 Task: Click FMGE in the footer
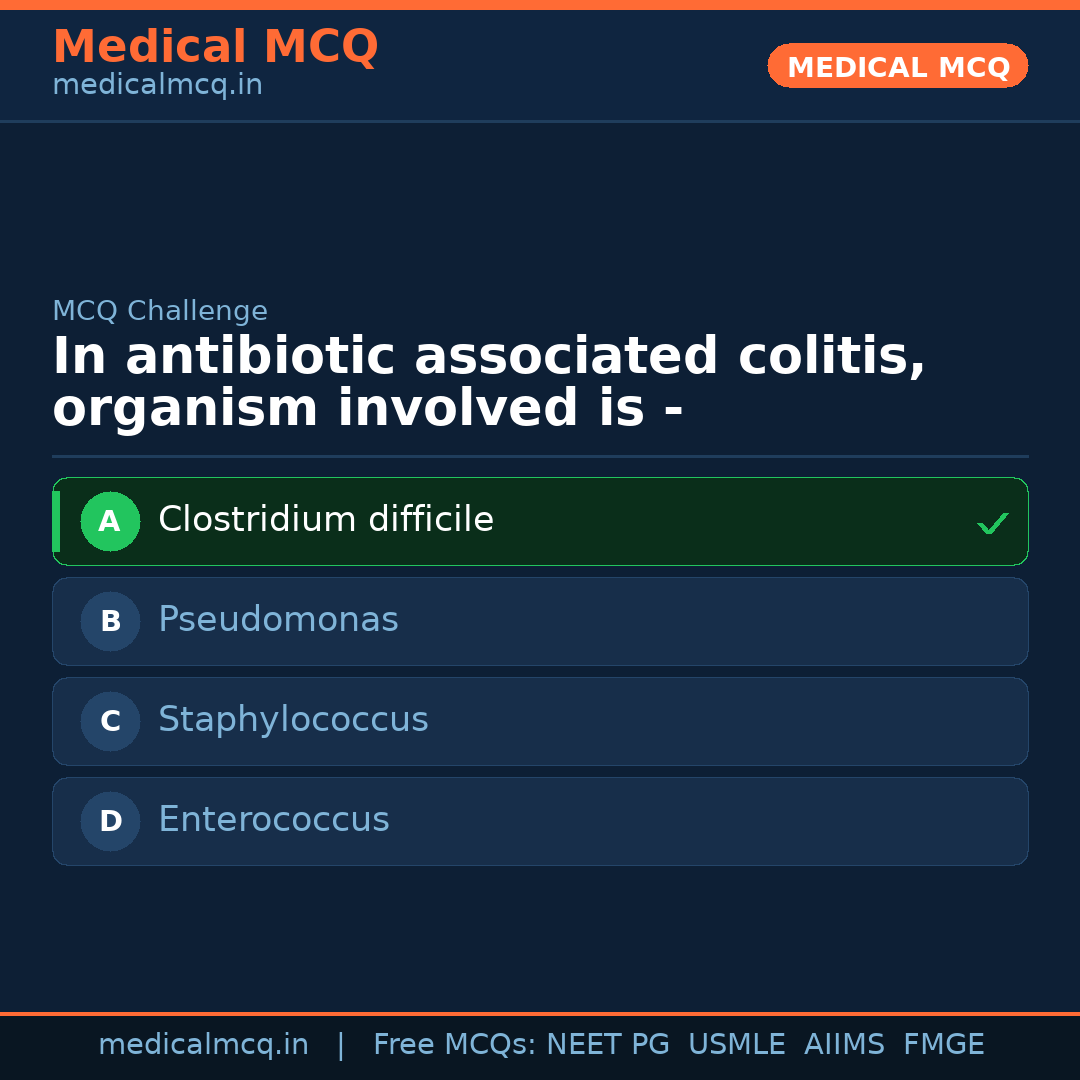[x=943, y=1045]
